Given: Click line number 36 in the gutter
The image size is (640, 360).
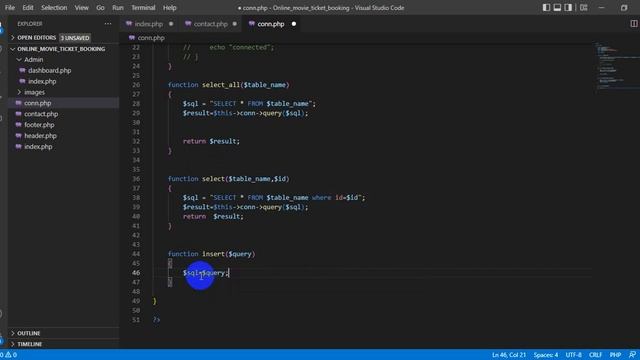Looking at the screenshot, I should click(136, 179).
